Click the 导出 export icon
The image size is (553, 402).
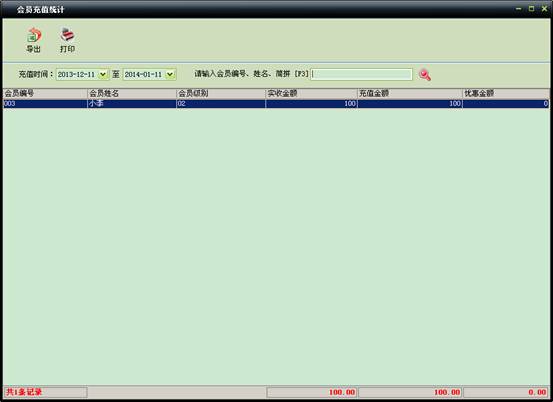34,35
